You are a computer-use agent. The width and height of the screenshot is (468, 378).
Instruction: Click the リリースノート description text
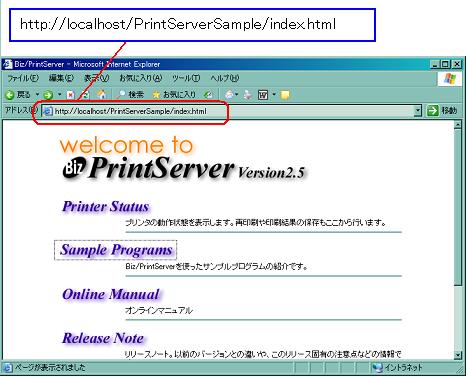263,354
